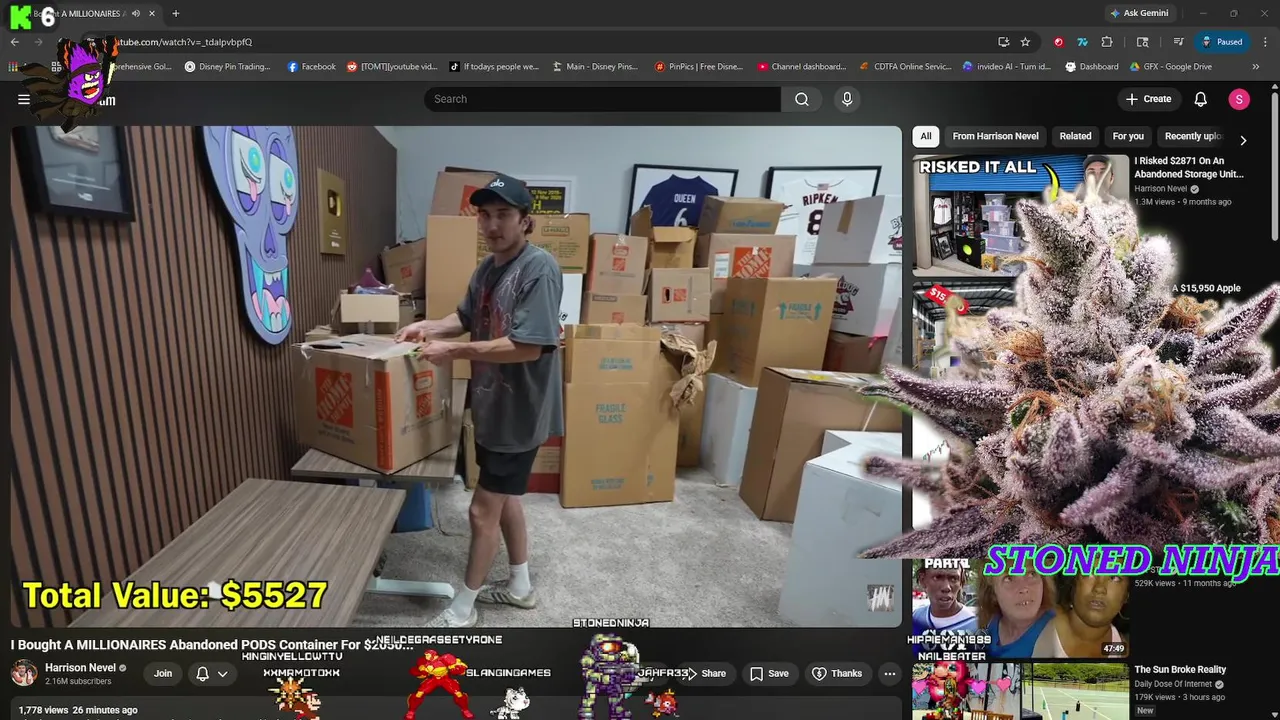Screen dimensions: 1280x720
Task: Open the CDTFA Online Services bookmark
Action: point(906,67)
